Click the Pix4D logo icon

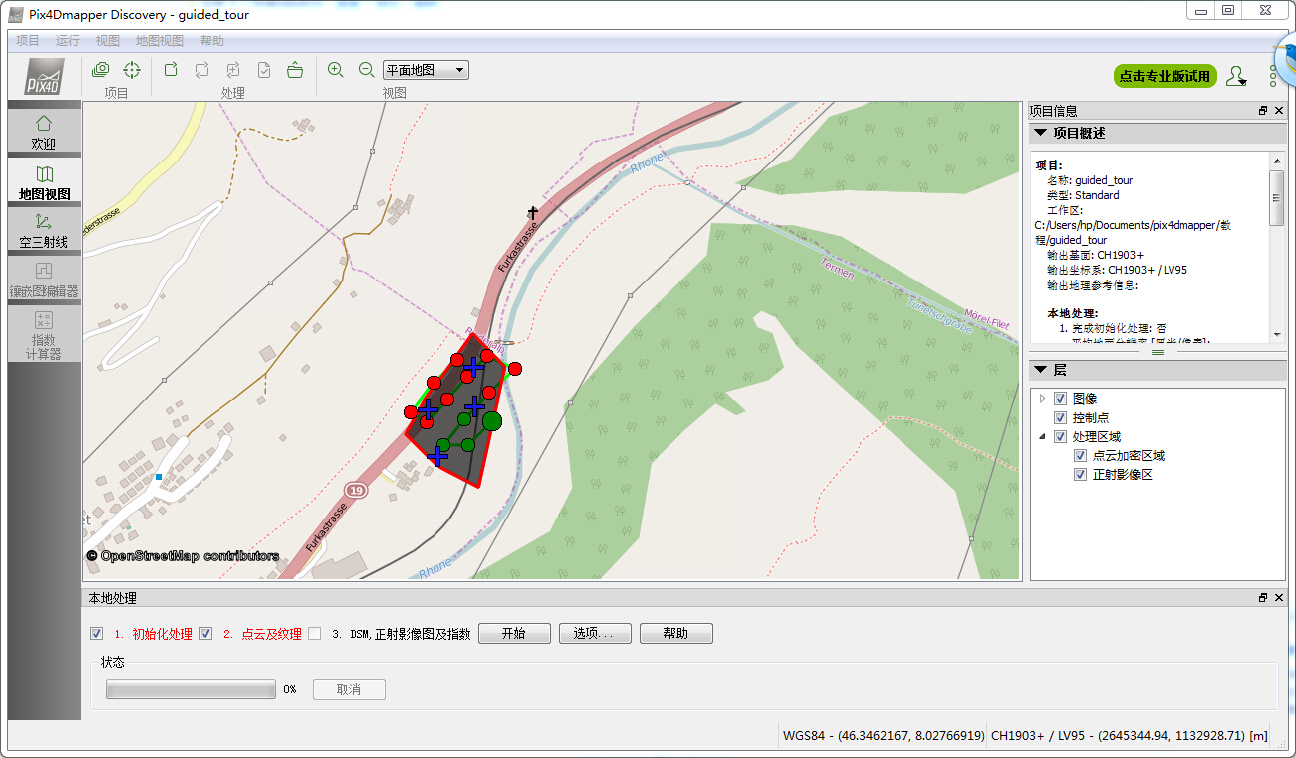(44, 77)
